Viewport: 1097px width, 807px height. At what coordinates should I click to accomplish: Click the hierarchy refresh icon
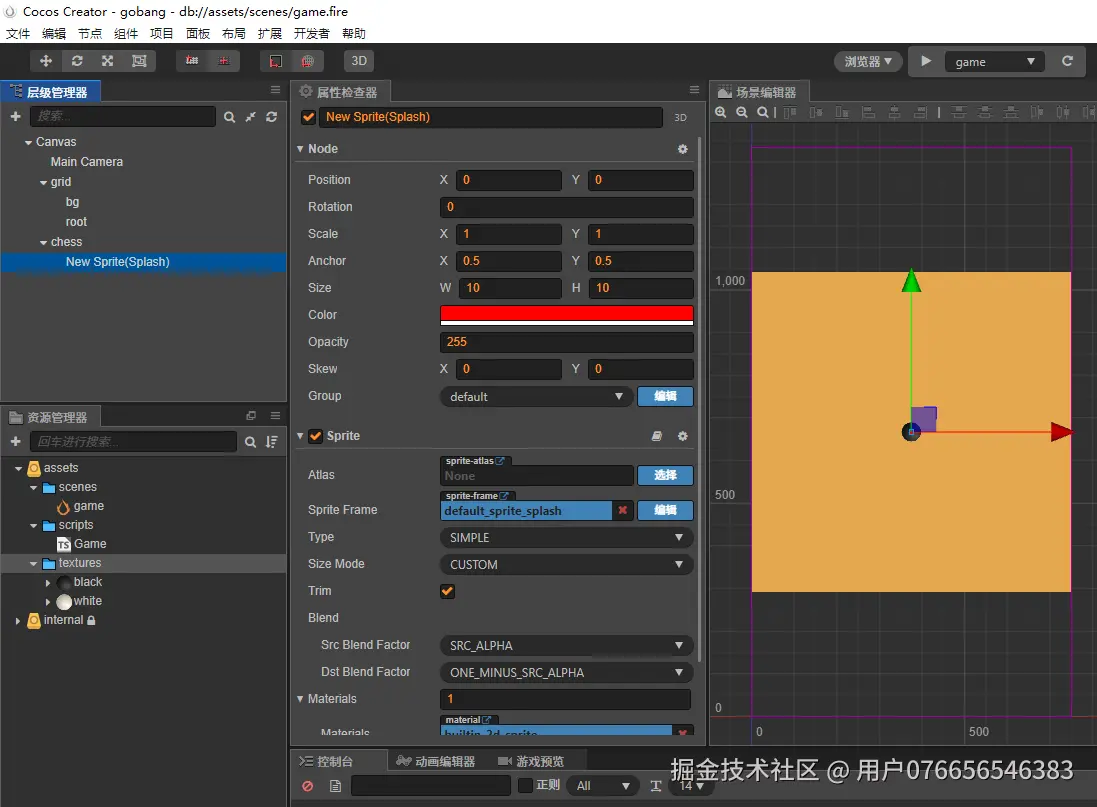coord(271,117)
